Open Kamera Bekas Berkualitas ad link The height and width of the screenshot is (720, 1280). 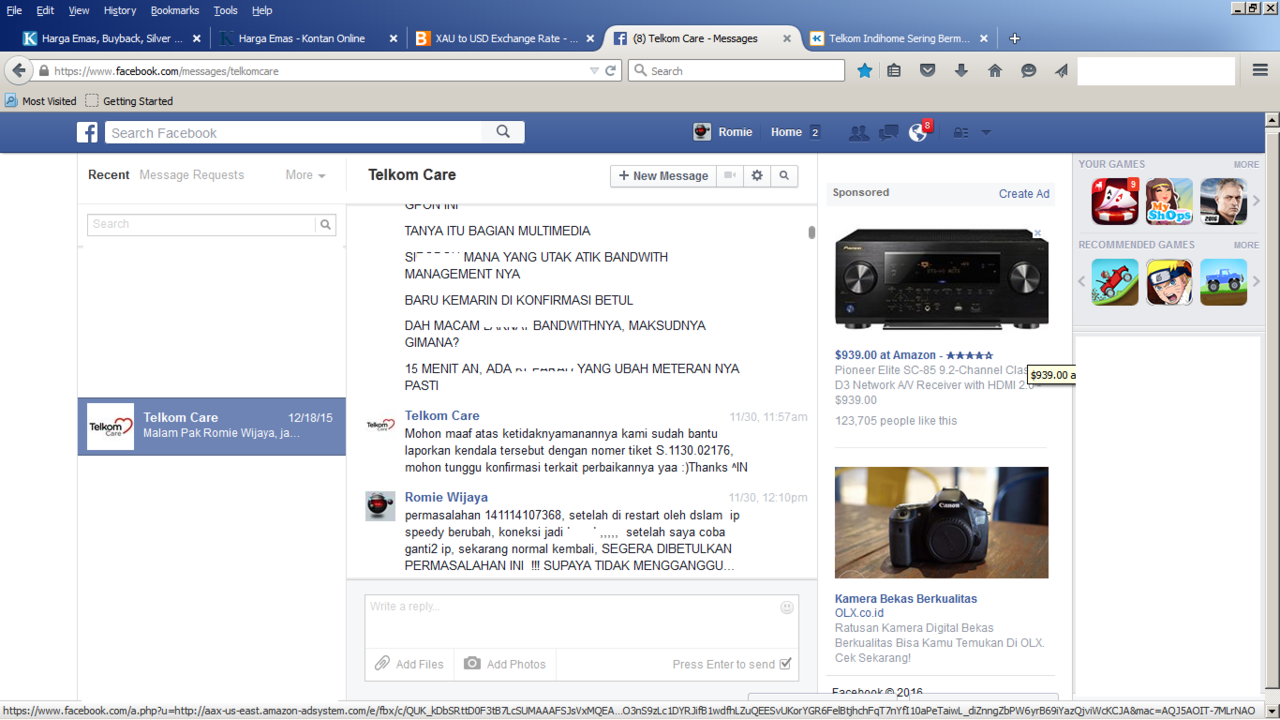(x=906, y=599)
